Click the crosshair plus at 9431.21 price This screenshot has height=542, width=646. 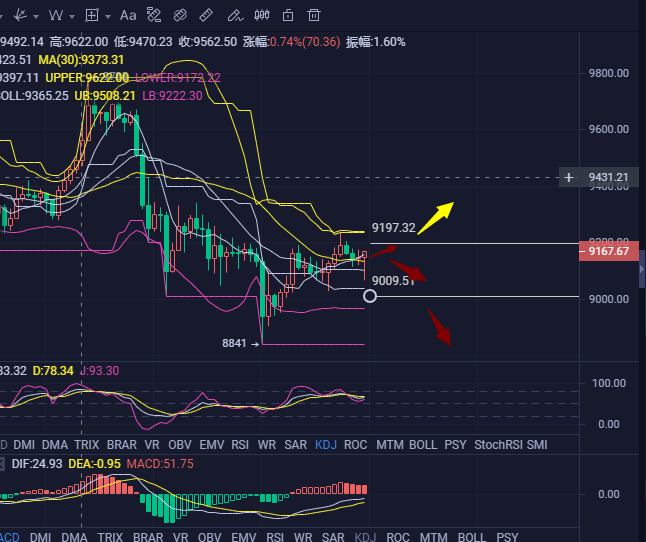(x=569, y=178)
